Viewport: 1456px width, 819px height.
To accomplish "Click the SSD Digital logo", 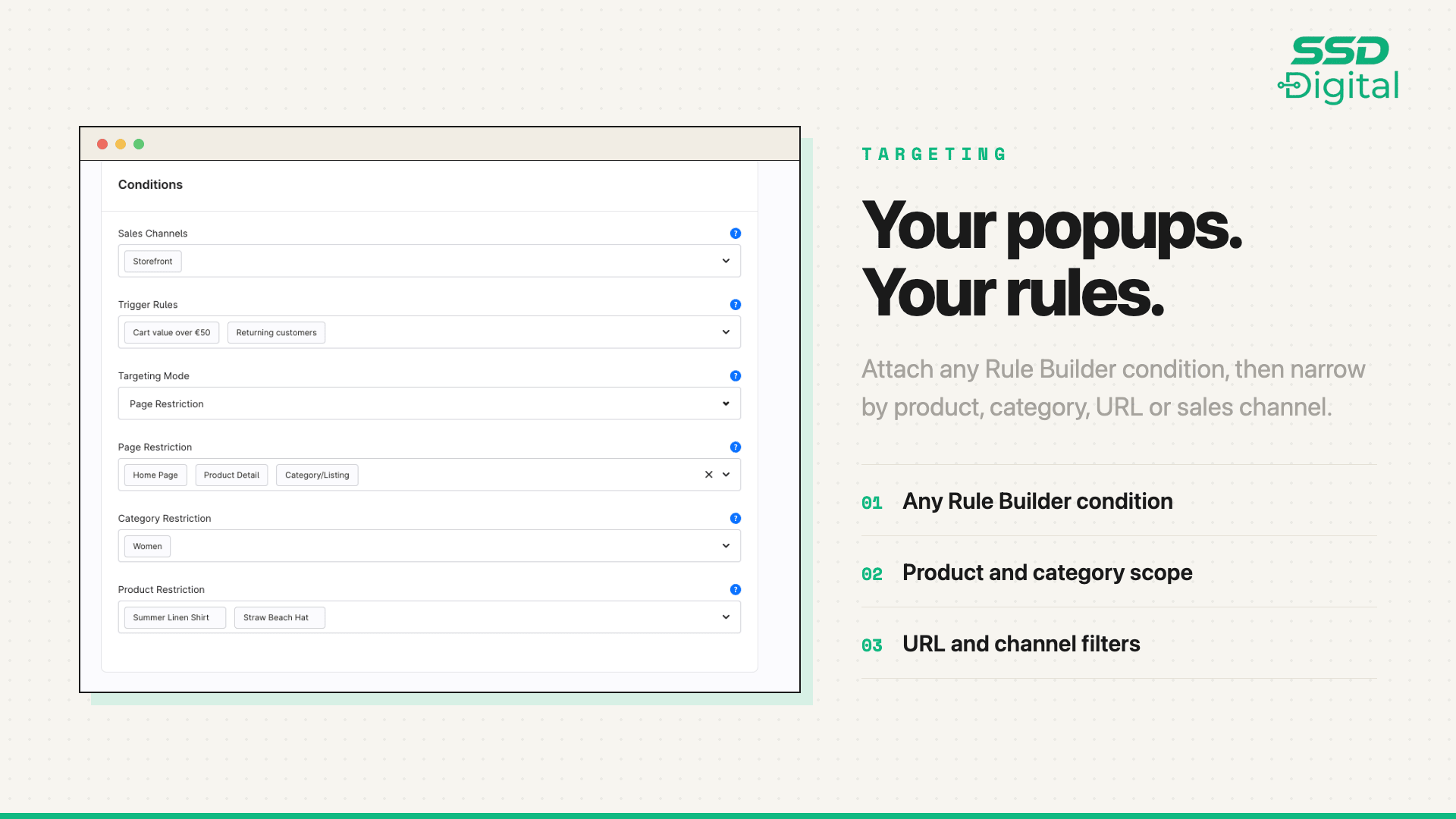I will (x=1338, y=70).
